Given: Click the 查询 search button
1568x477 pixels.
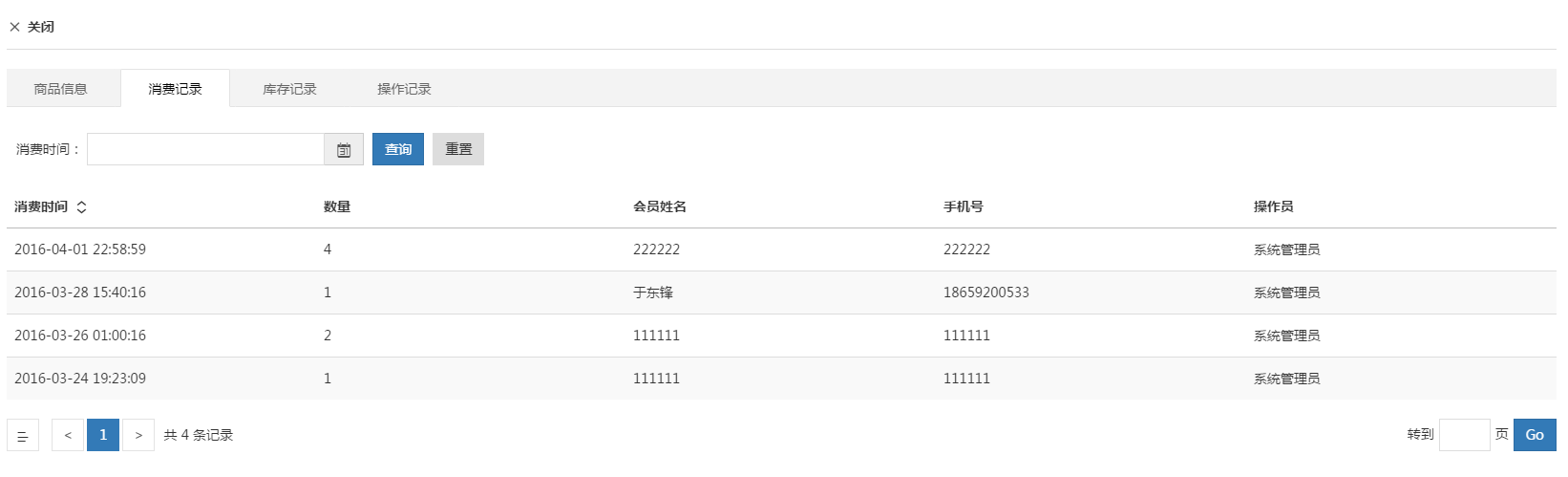Looking at the screenshot, I should click(x=398, y=149).
